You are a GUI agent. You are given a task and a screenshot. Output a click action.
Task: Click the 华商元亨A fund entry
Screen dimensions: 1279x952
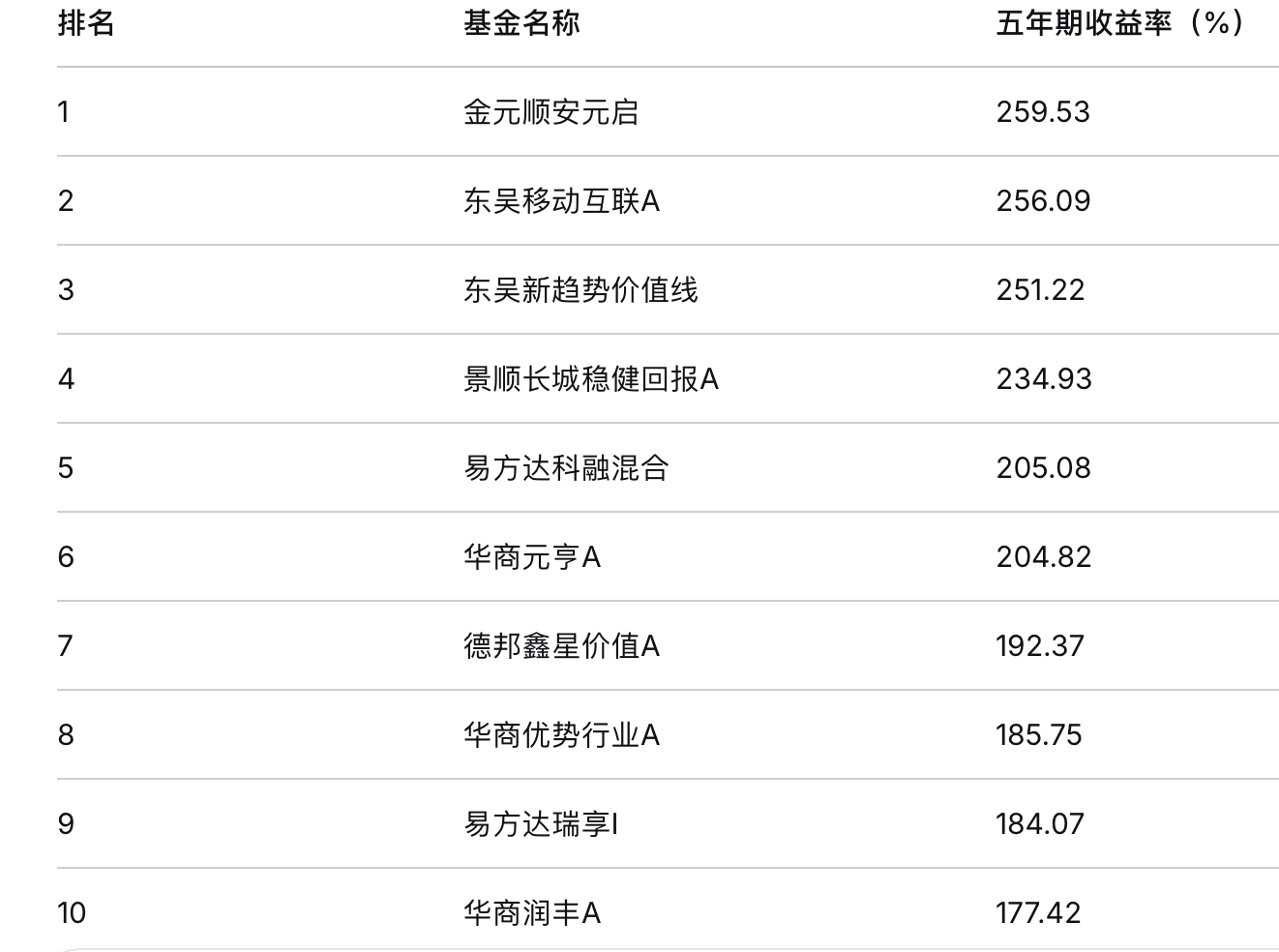(532, 557)
